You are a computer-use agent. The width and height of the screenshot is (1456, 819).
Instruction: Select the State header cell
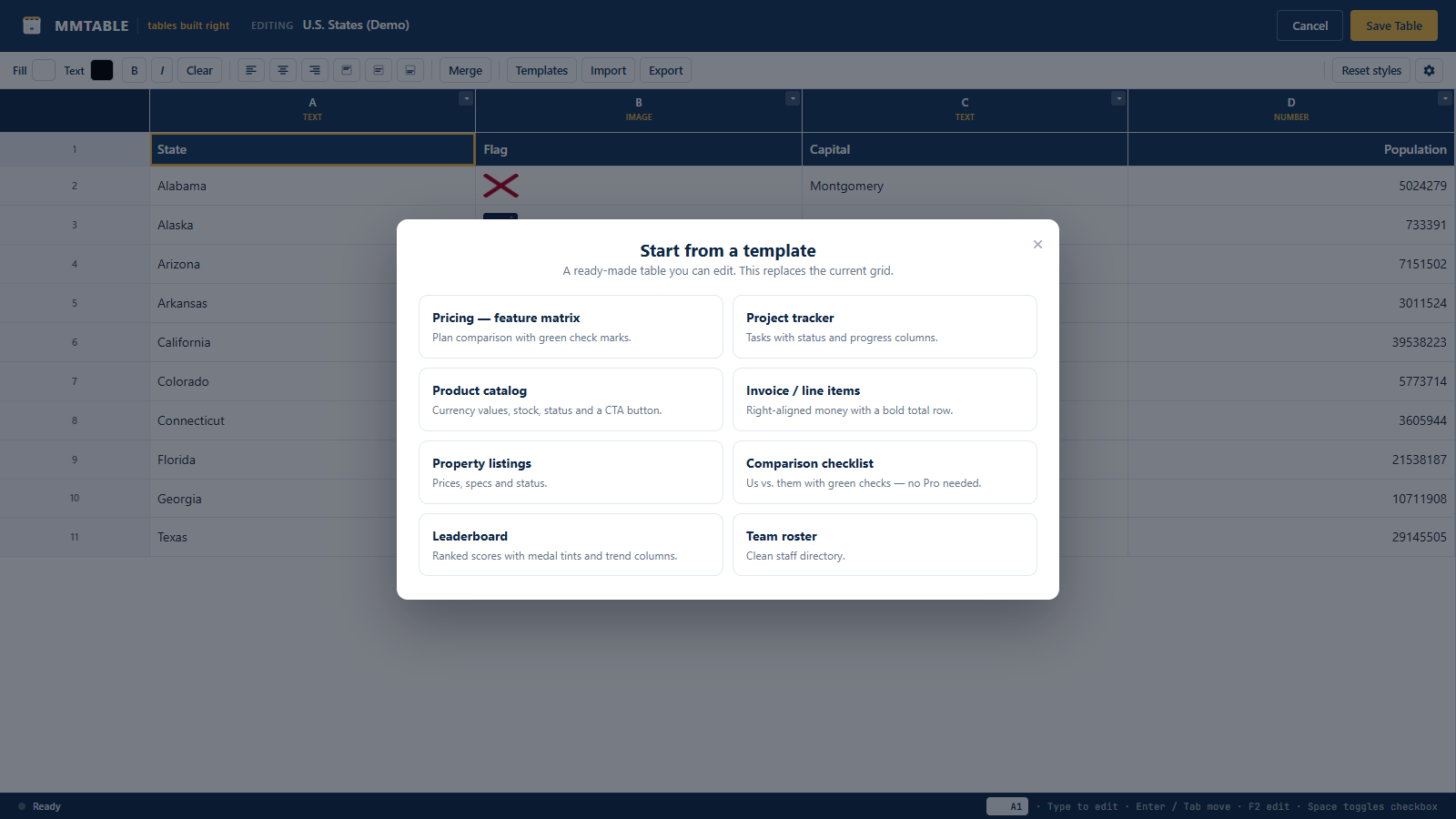312,149
